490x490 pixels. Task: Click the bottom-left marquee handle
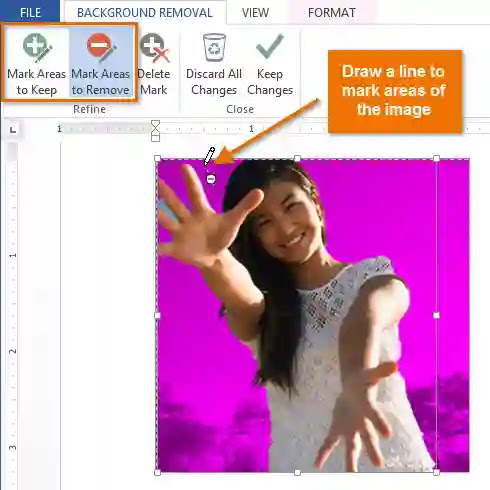tap(158, 472)
